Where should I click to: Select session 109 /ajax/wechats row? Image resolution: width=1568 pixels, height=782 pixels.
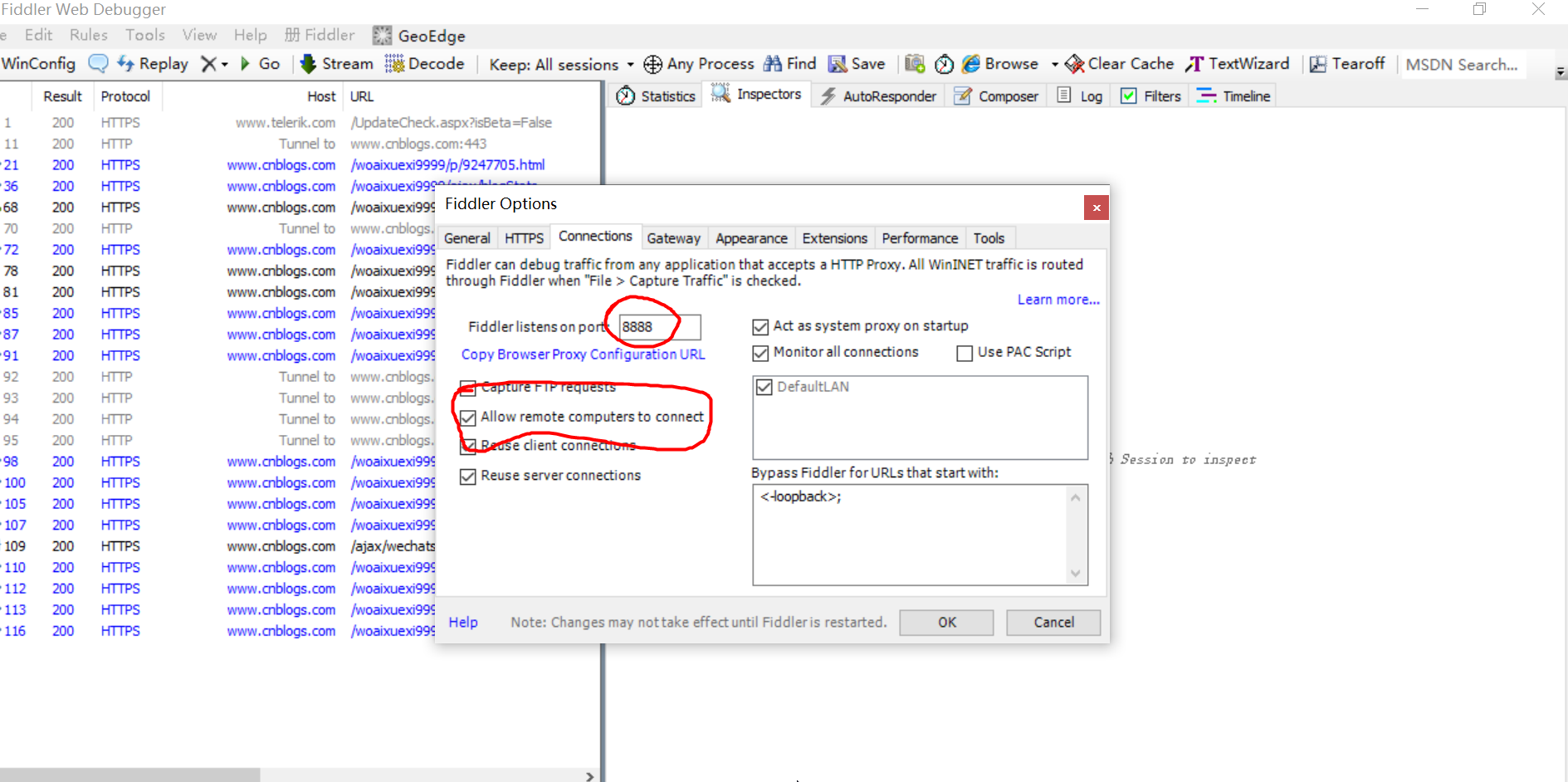coord(217,546)
